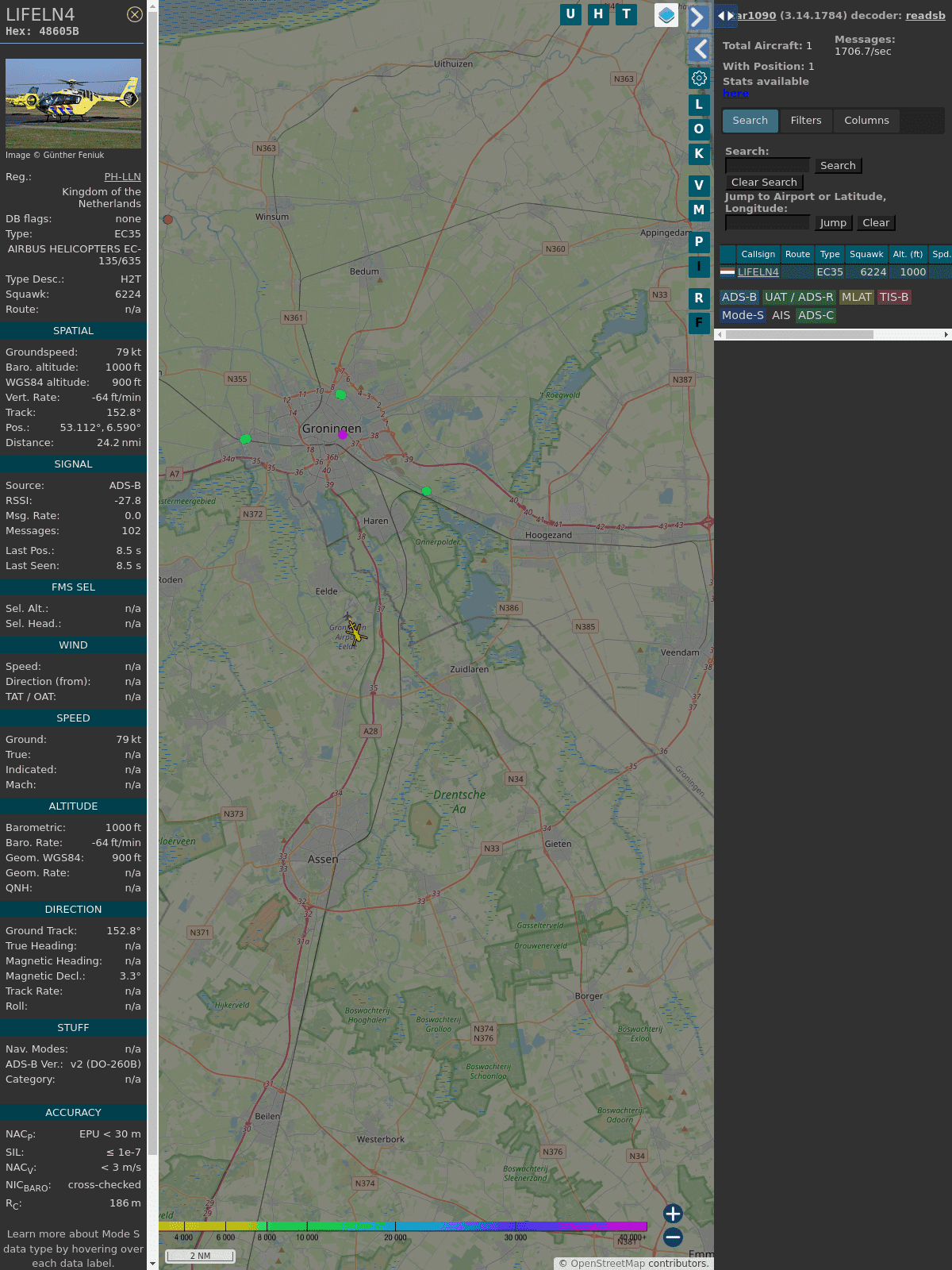Click the Clear button beside Jump
The width and height of the screenshot is (952, 1270).
[x=876, y=223]
